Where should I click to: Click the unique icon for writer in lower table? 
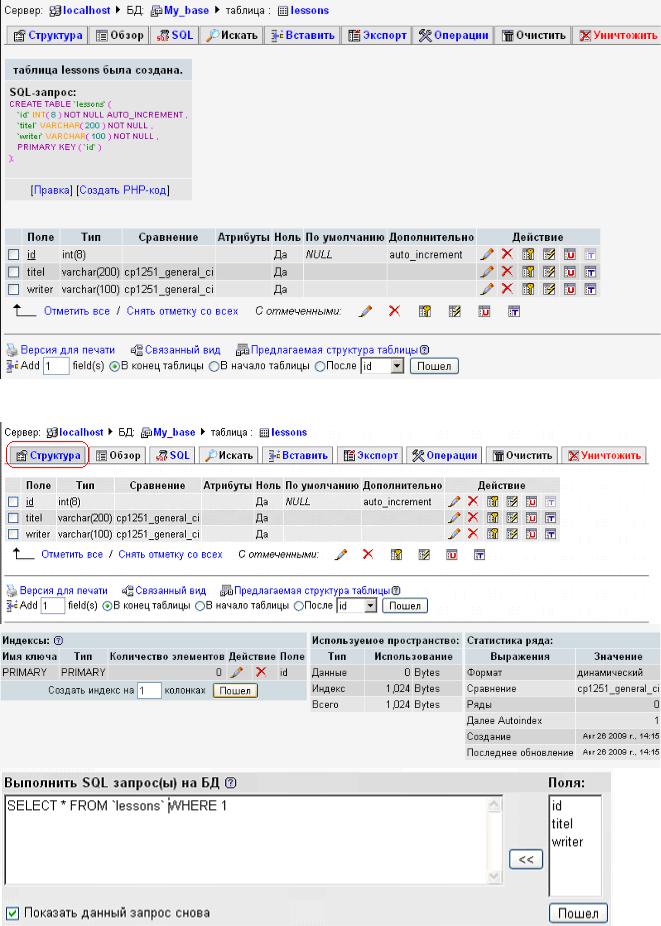(x=532, y=534)
